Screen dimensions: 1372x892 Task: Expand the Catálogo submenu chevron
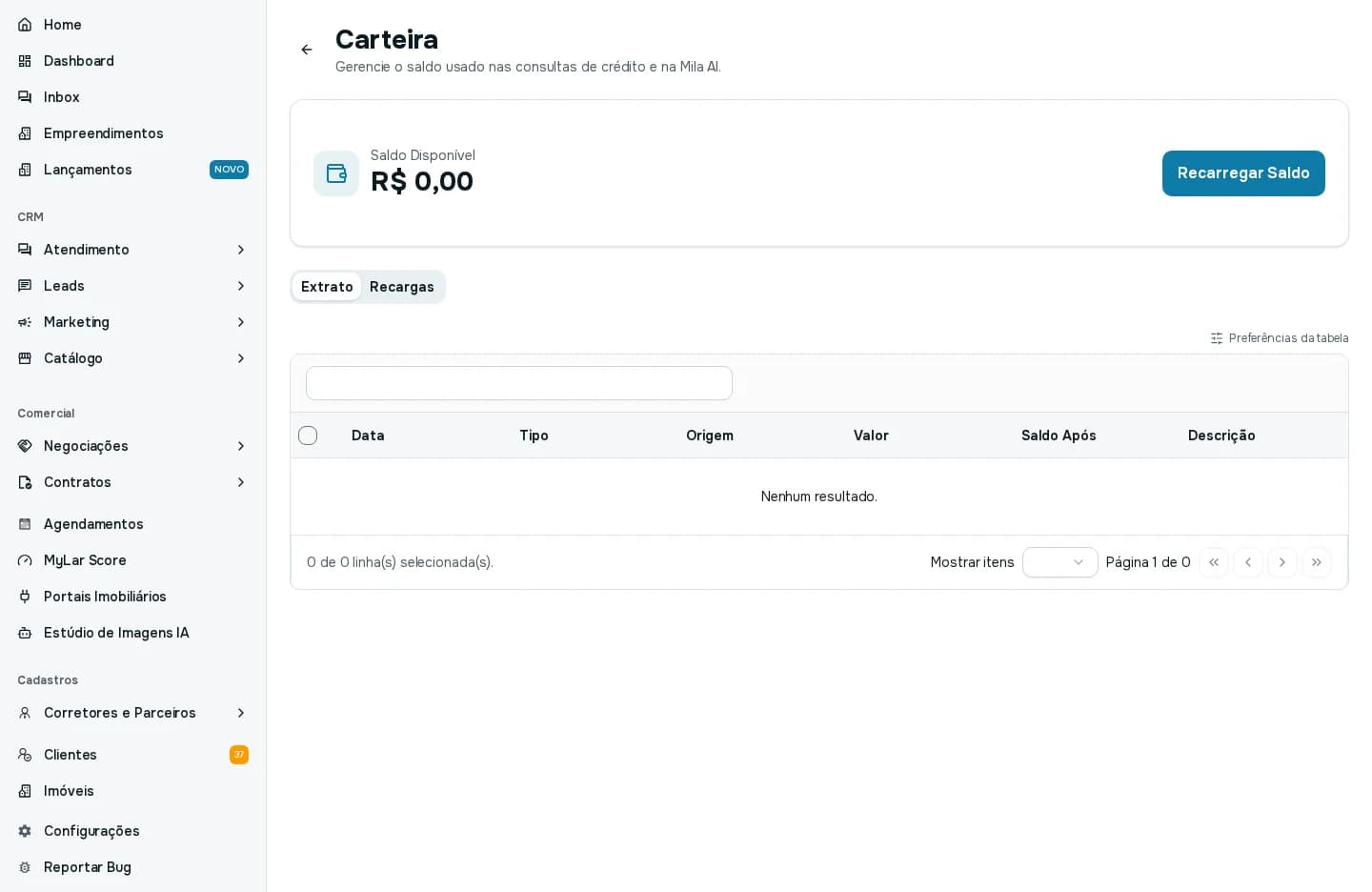(241, 358)
